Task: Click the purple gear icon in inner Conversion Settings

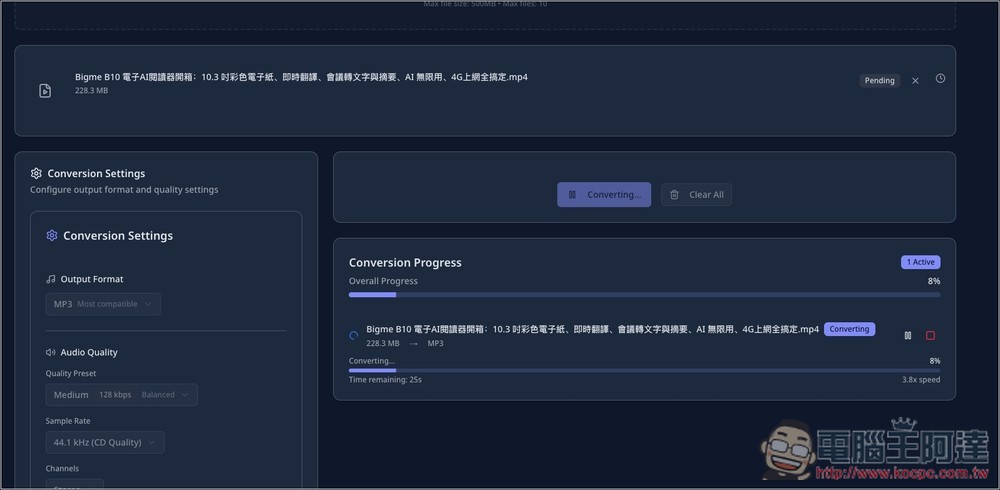Action: pos(52,235)
